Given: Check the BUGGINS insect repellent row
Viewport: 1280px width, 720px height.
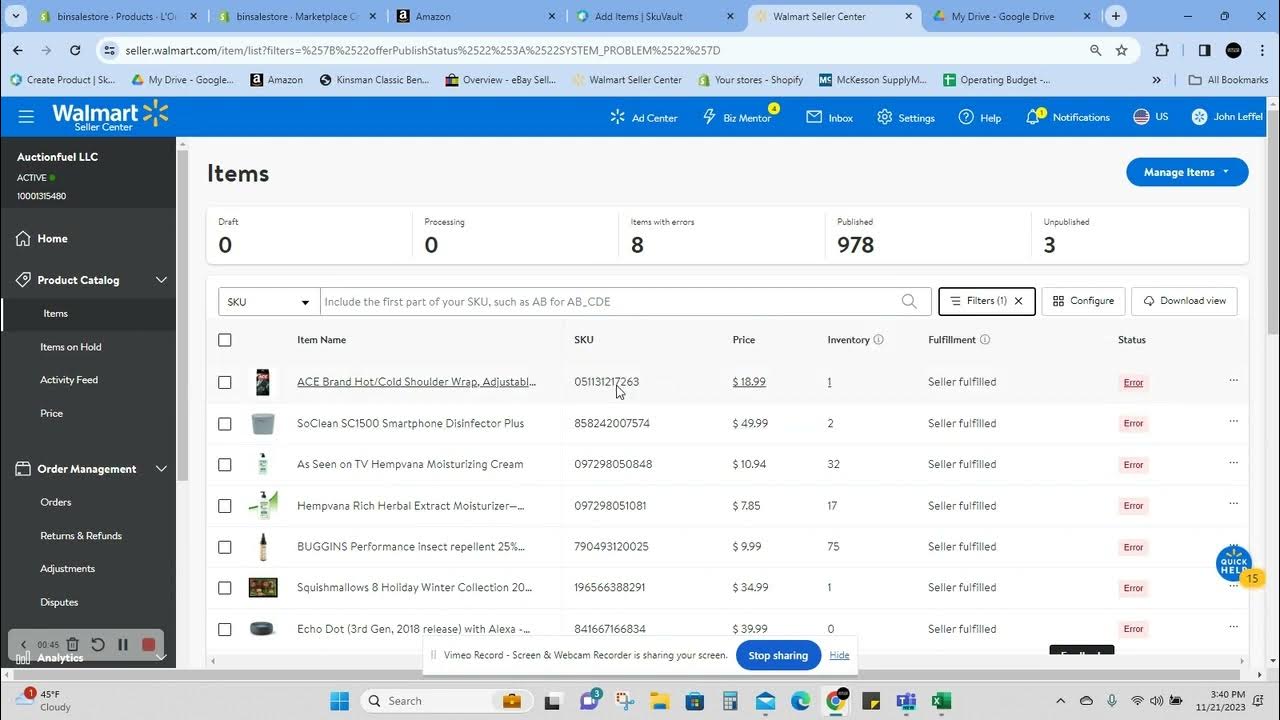Looking at the screenshot, I should (x=225, y=547).
